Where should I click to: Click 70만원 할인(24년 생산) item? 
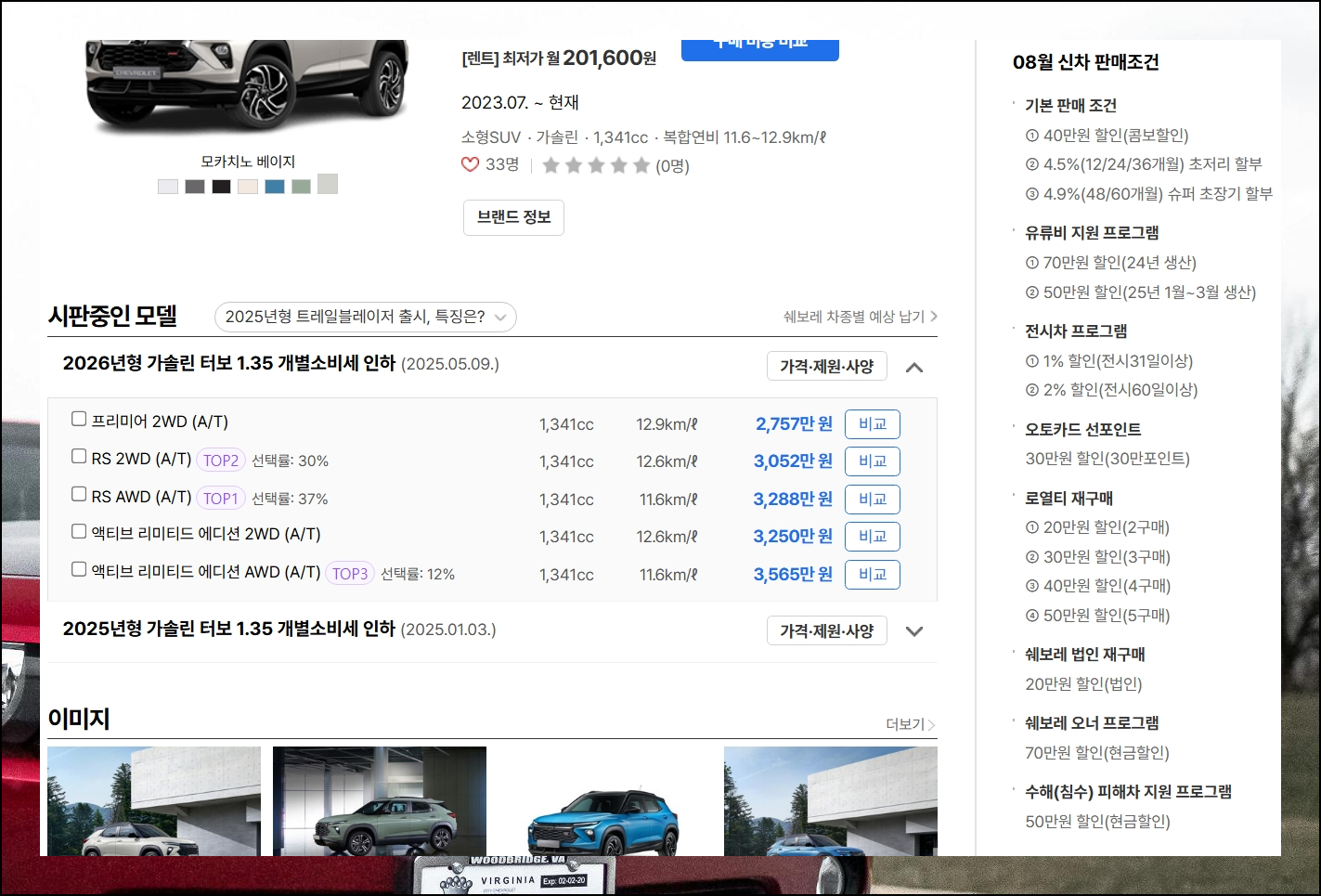click(x=1110, y=263)
